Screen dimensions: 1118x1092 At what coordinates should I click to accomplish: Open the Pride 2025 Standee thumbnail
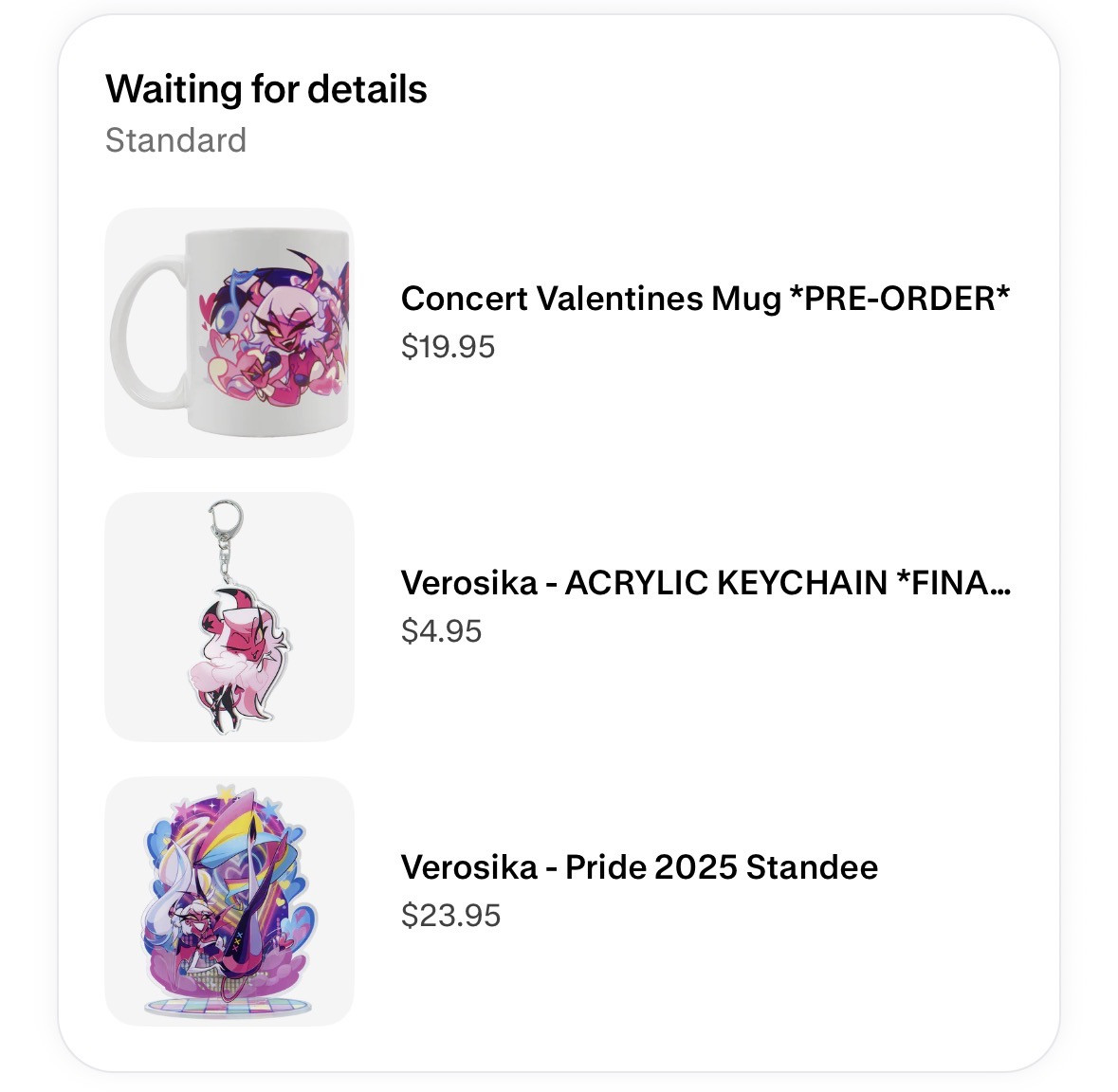(229, 901)
